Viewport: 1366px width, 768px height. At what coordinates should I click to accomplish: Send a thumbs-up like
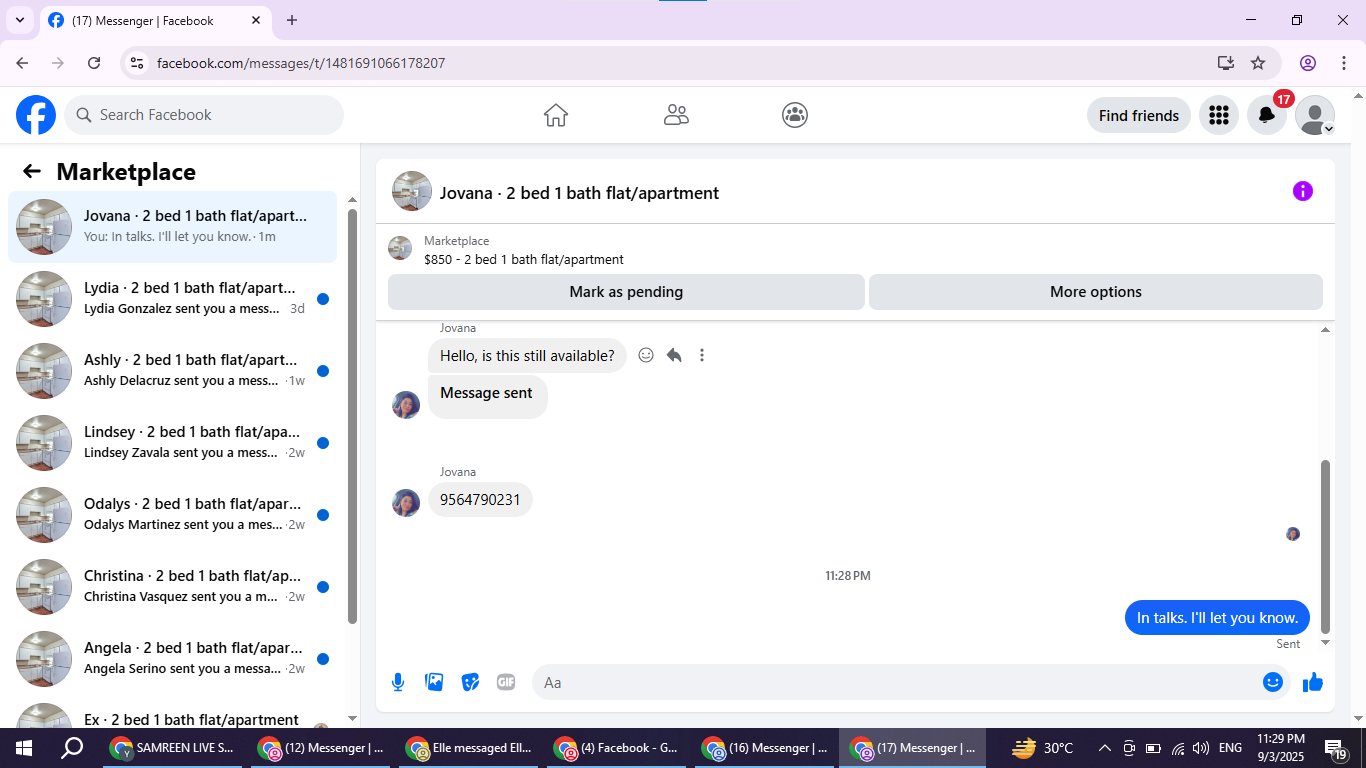click(x=1313, y=682)
